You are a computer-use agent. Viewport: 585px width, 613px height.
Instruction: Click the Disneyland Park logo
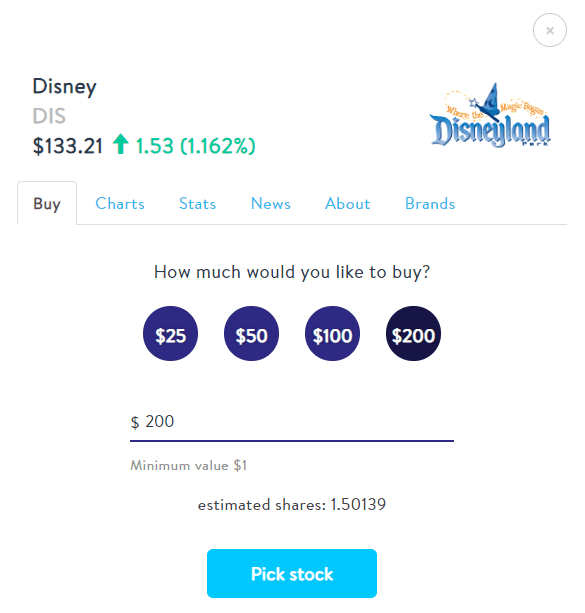[490, 115]
